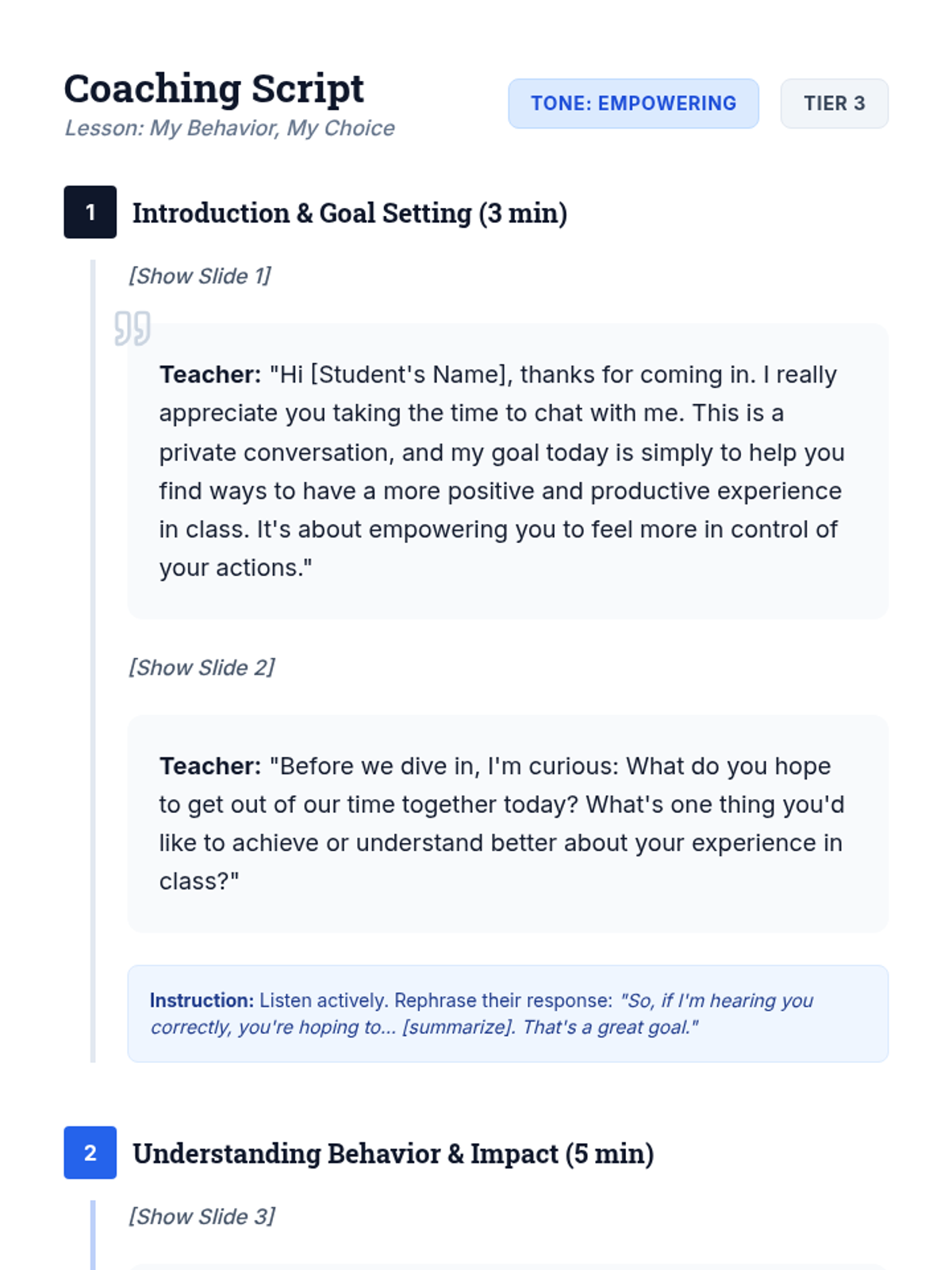Screen dimensions: 952x1270
Task: Click the blue vertical bar under section 2
Action: [x=93, y=1235]
